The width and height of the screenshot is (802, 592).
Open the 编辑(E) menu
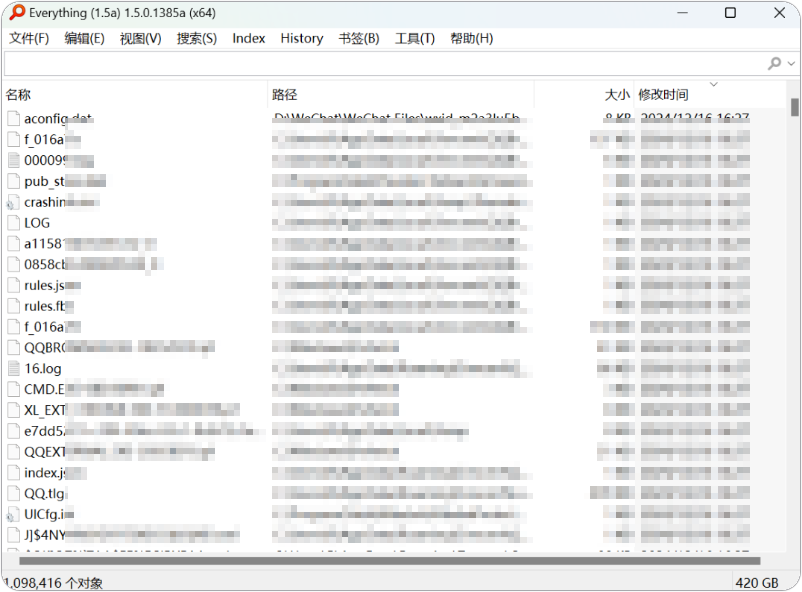[x=84, y=38]
